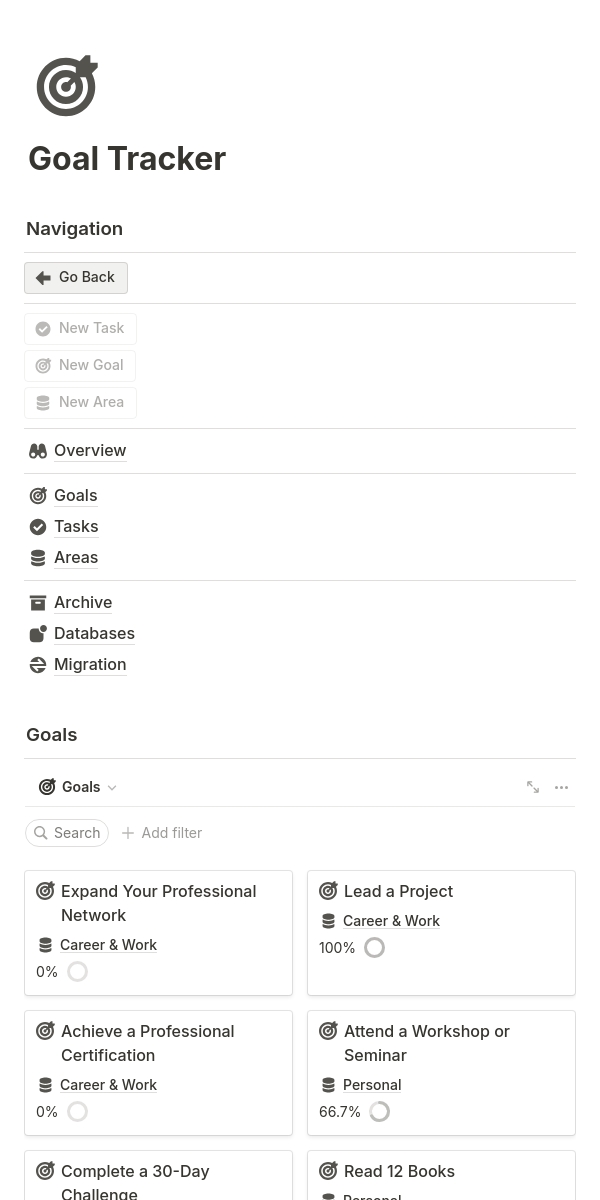600x1200 pixels.
Task: Add a filter to the Goals view
Action: pyautogui.click(x=162, y=833)
